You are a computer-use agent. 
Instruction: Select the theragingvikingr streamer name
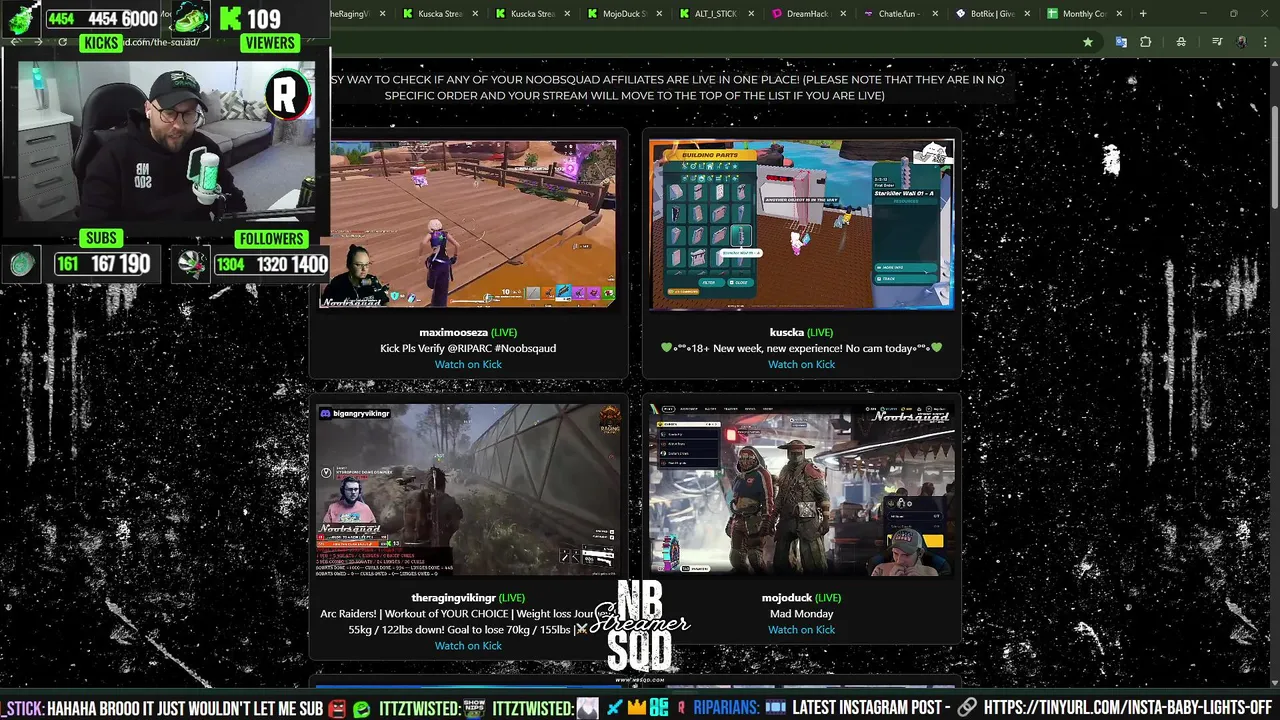coord(453,598)
